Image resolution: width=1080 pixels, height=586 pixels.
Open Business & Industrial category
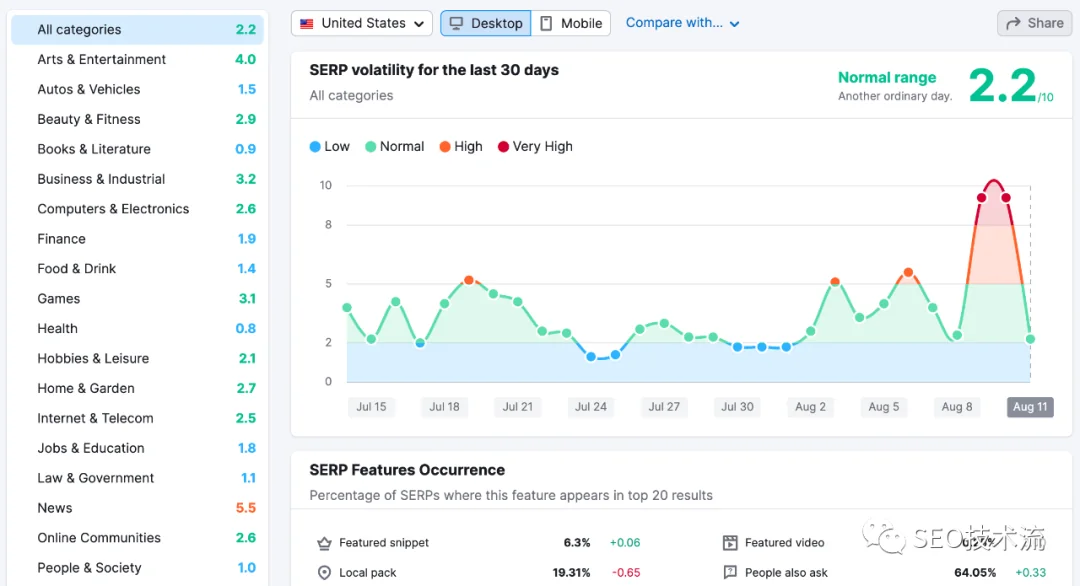pyautogui.click(x=137, y=179)
